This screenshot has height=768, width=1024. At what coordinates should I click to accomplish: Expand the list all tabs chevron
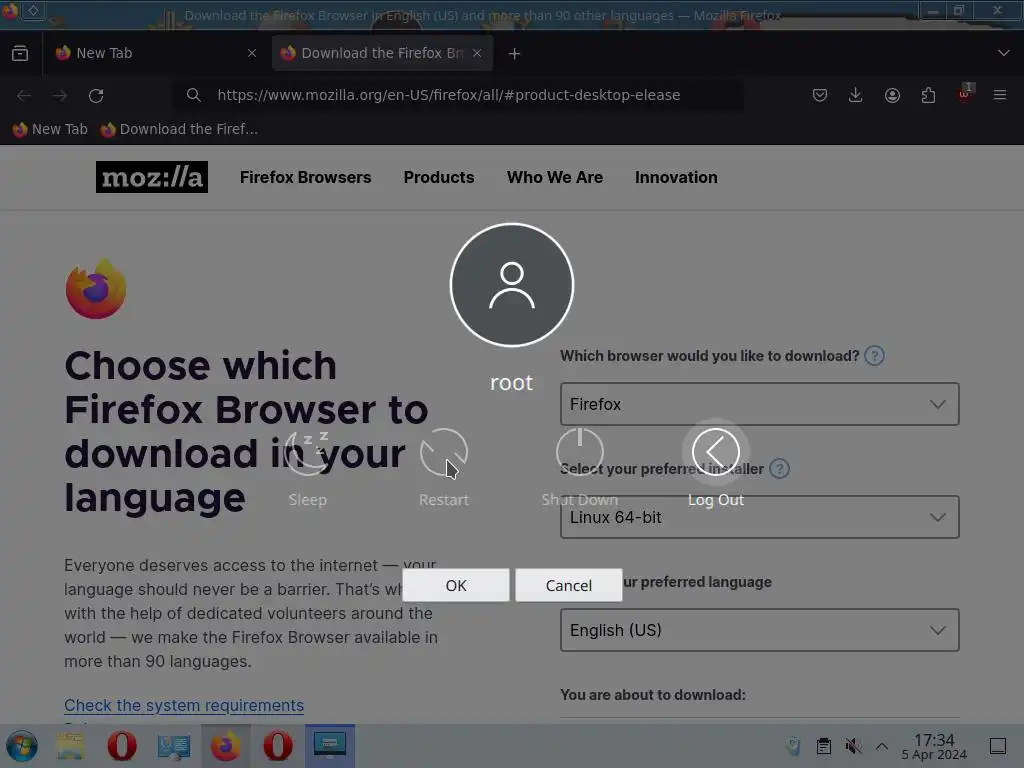click(x=1004, y=53)
